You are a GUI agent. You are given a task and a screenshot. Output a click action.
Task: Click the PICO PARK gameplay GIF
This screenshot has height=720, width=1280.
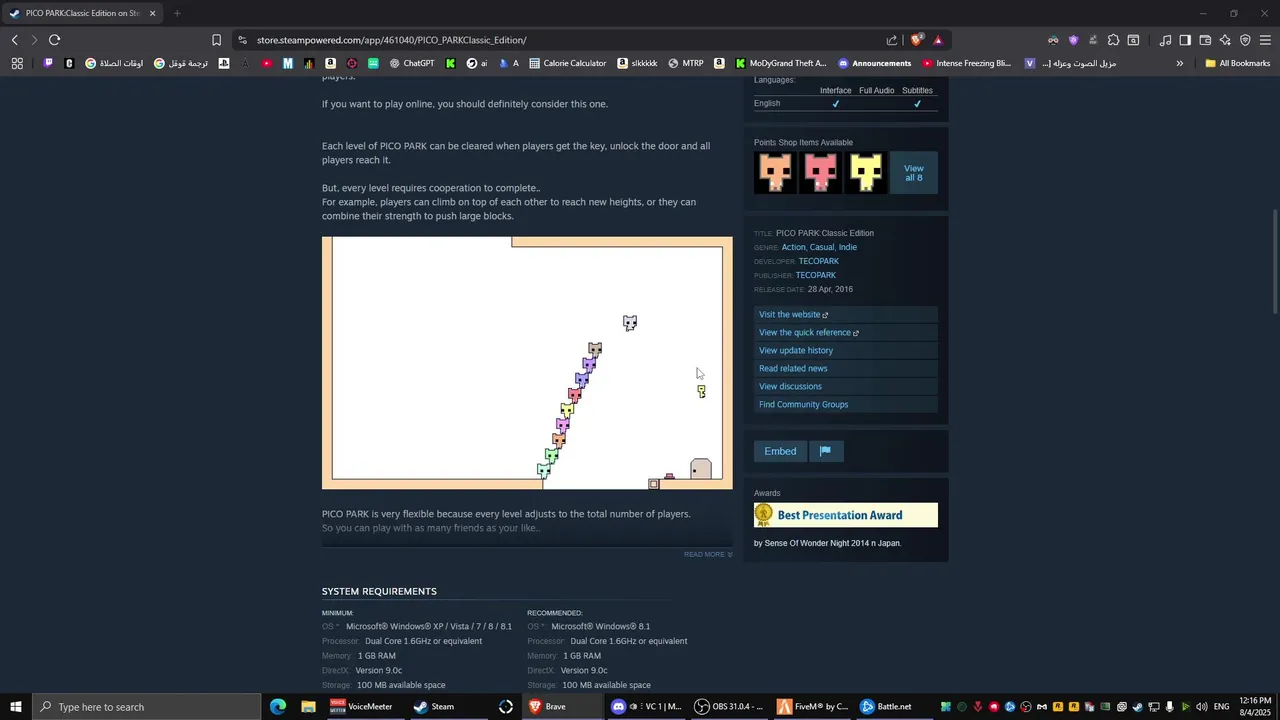click(527, 363)
